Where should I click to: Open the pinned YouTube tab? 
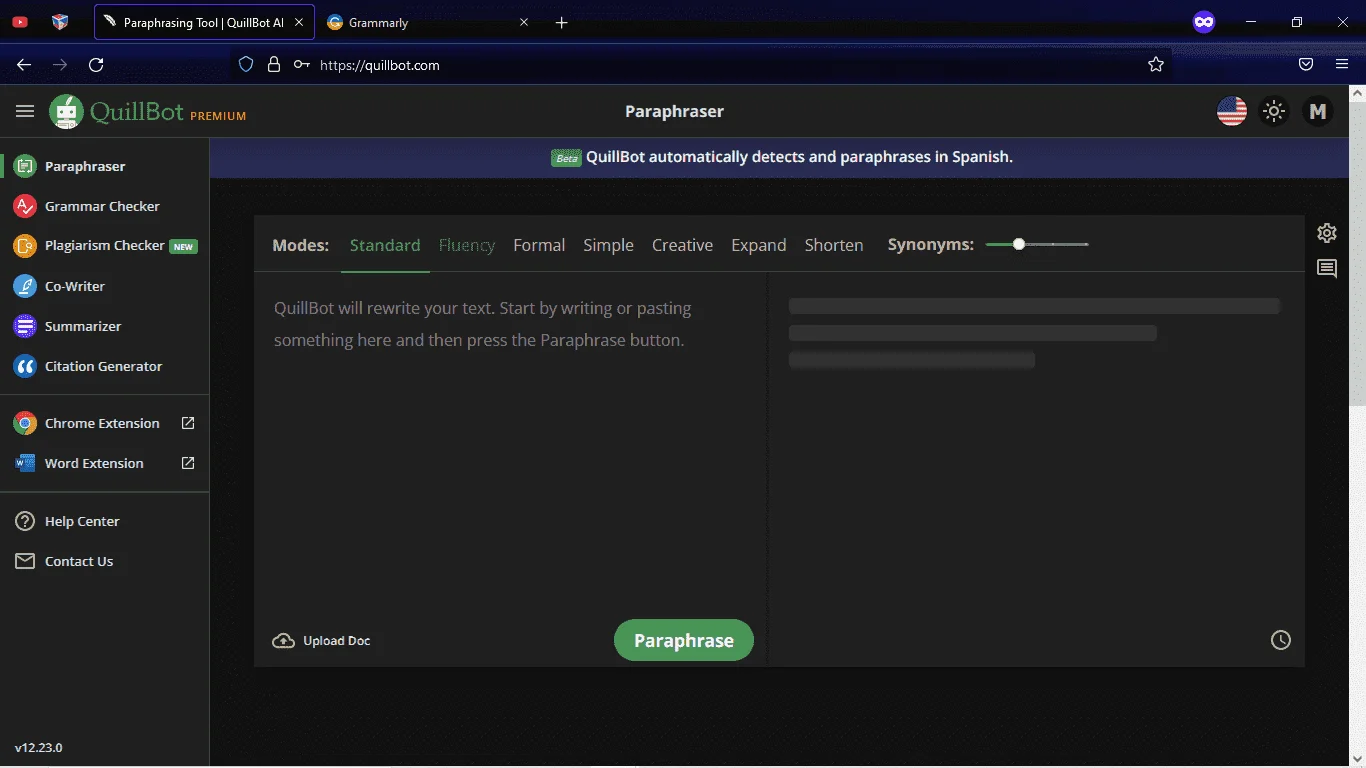pyautogui.click(x=20, y=22)
